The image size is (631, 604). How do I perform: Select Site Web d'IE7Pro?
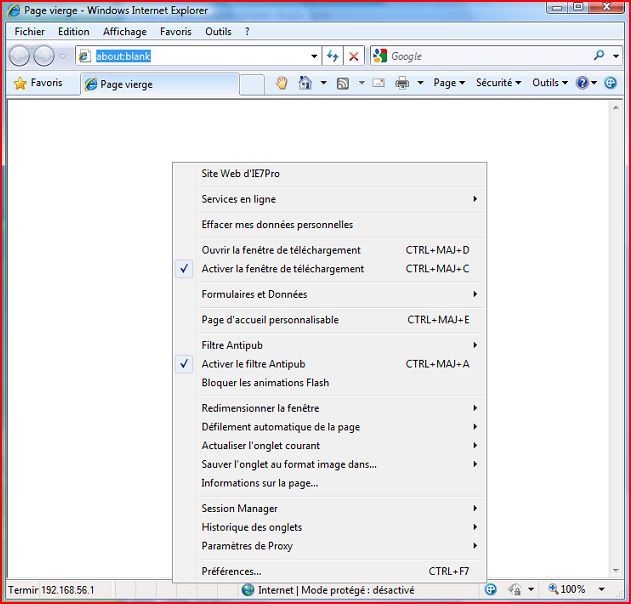point(330,174)
